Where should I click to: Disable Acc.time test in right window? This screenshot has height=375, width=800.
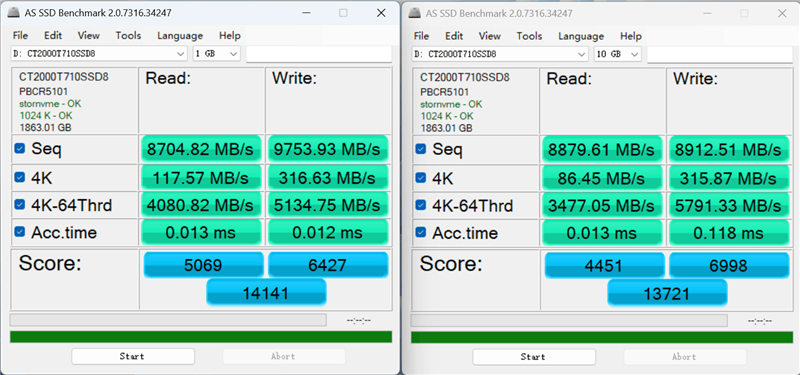420,232
